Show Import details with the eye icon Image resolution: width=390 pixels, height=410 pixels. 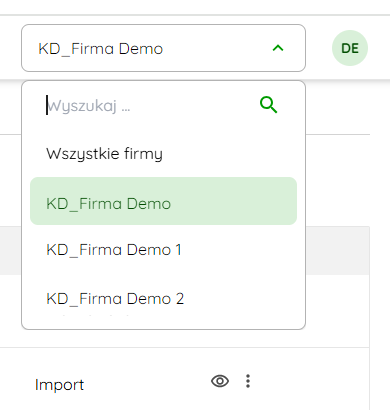pos(220,381)
